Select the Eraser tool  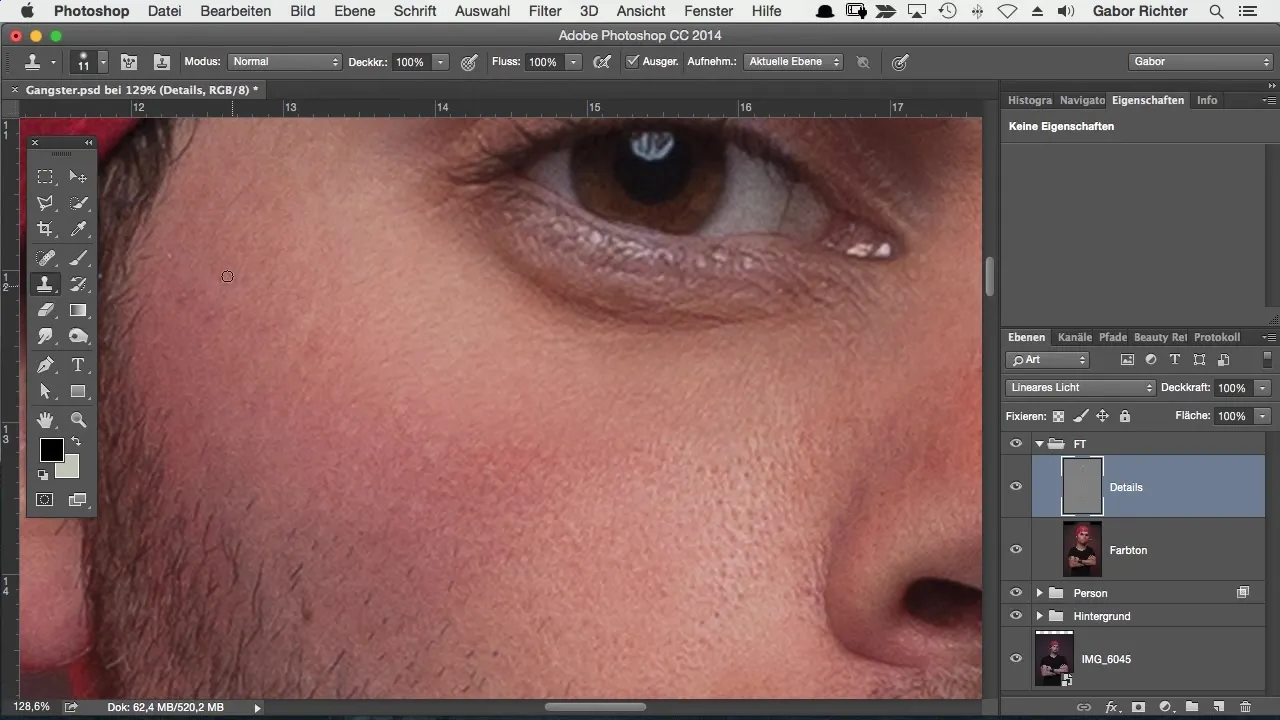click(45, 311)
